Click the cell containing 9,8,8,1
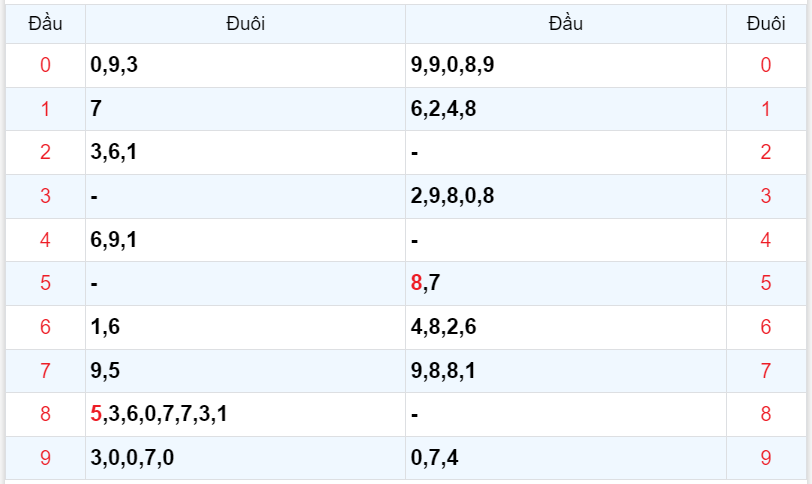812x484 pixels. tap(443, 371)
